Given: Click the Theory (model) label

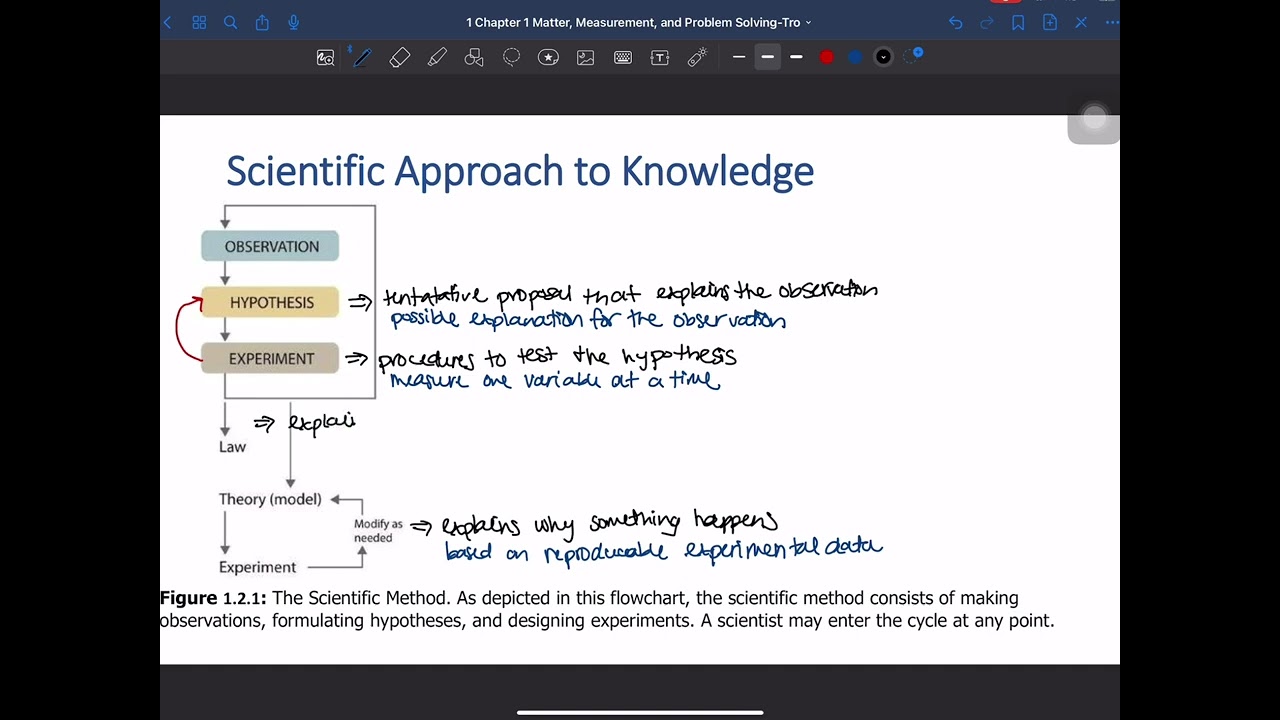Looking at the screenshot, I should 270,499.
